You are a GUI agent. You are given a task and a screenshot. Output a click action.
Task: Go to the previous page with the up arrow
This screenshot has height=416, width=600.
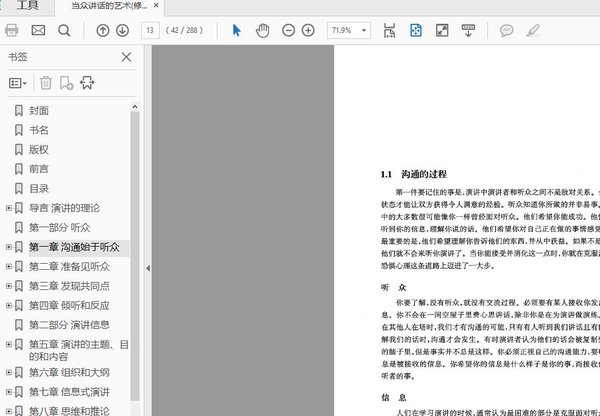103,30
